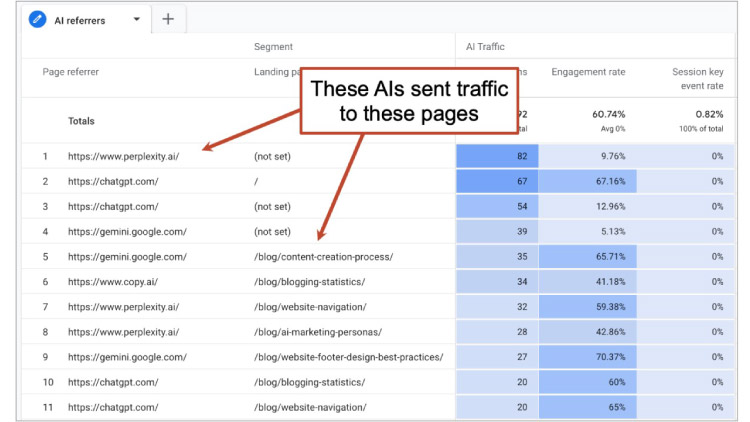Click /blog/website-navigation/ landing page in row 7
This screenshot has height=422, width=750.
tap(310, 307)
